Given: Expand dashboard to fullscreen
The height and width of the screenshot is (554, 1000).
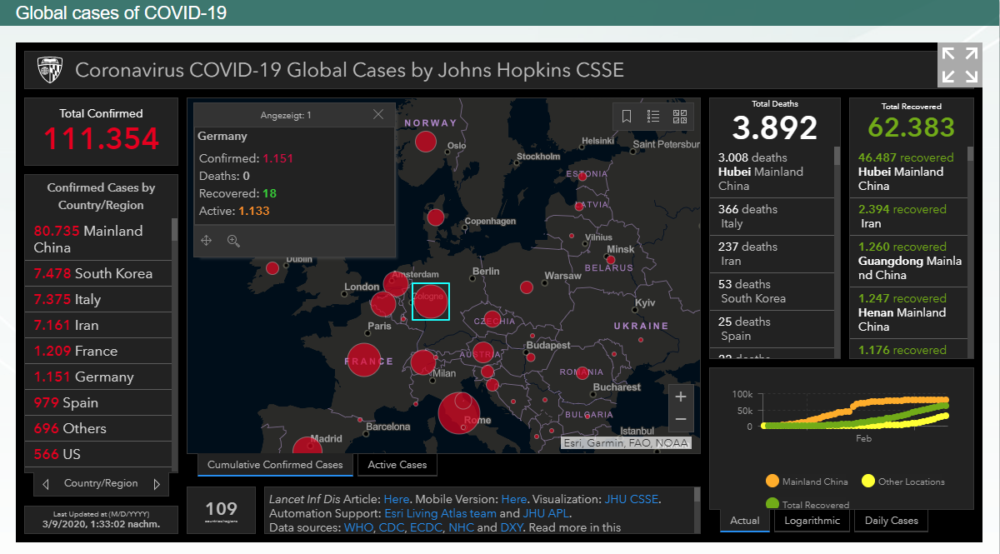Looking at the screenshot, I should pos(960,65).
